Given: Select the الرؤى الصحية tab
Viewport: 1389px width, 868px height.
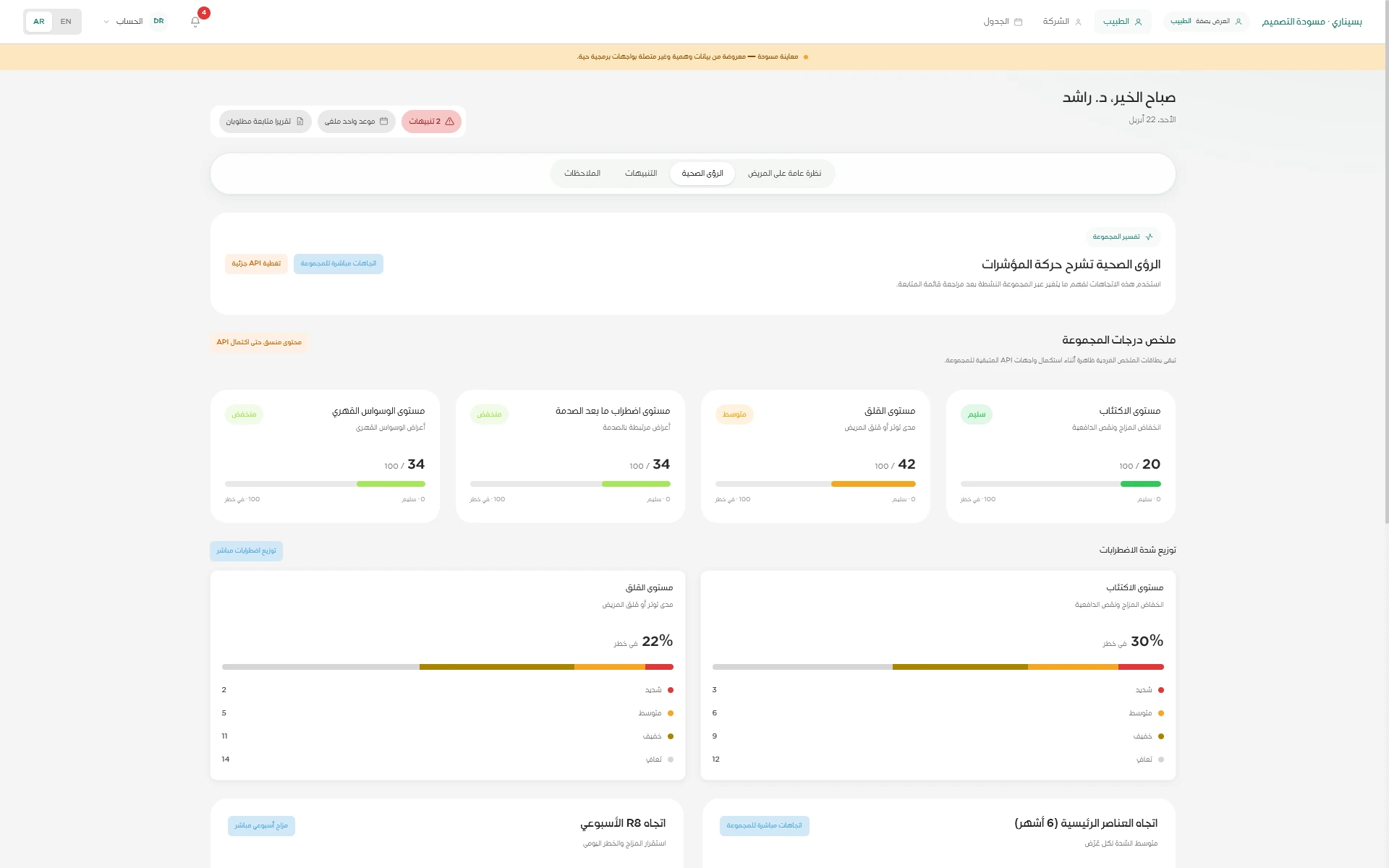Looking at the screenshot, I should 702,174.
